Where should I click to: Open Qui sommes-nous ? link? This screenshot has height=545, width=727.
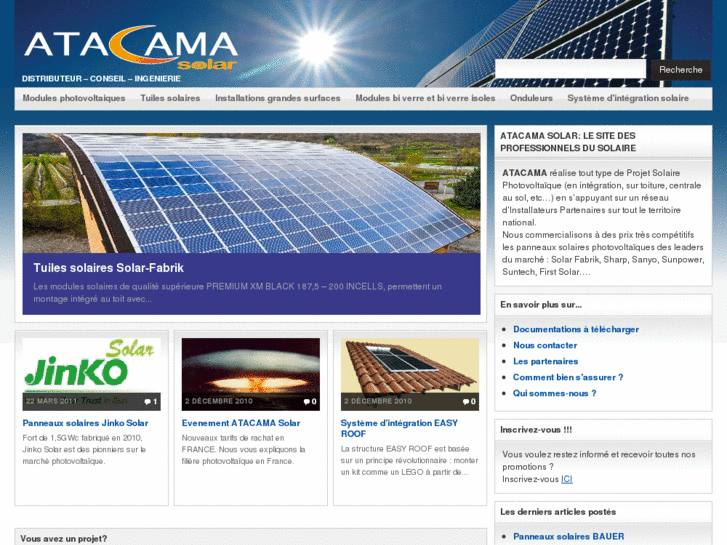(x=555, y=393)
